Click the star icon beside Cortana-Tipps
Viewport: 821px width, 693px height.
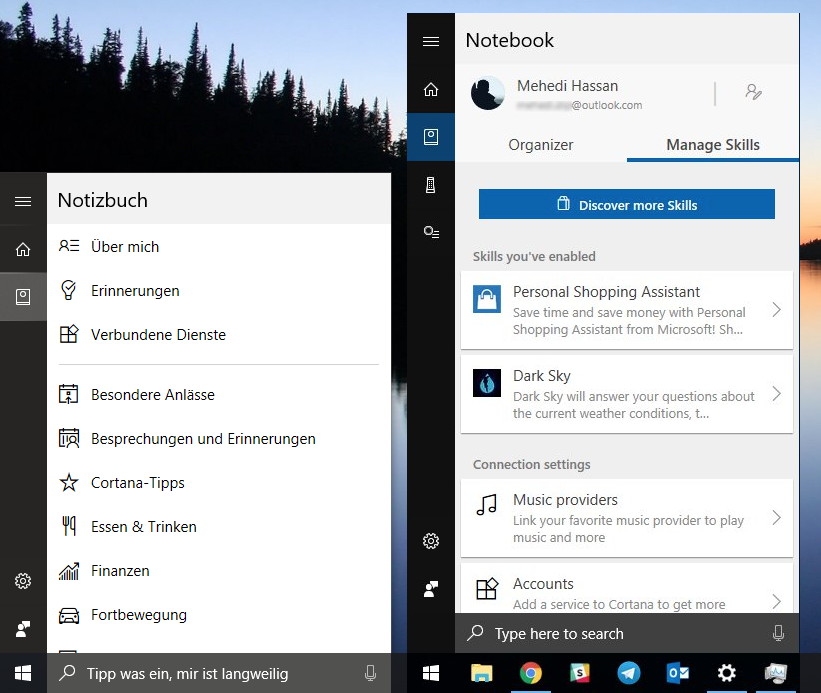[x=69, y=482]
